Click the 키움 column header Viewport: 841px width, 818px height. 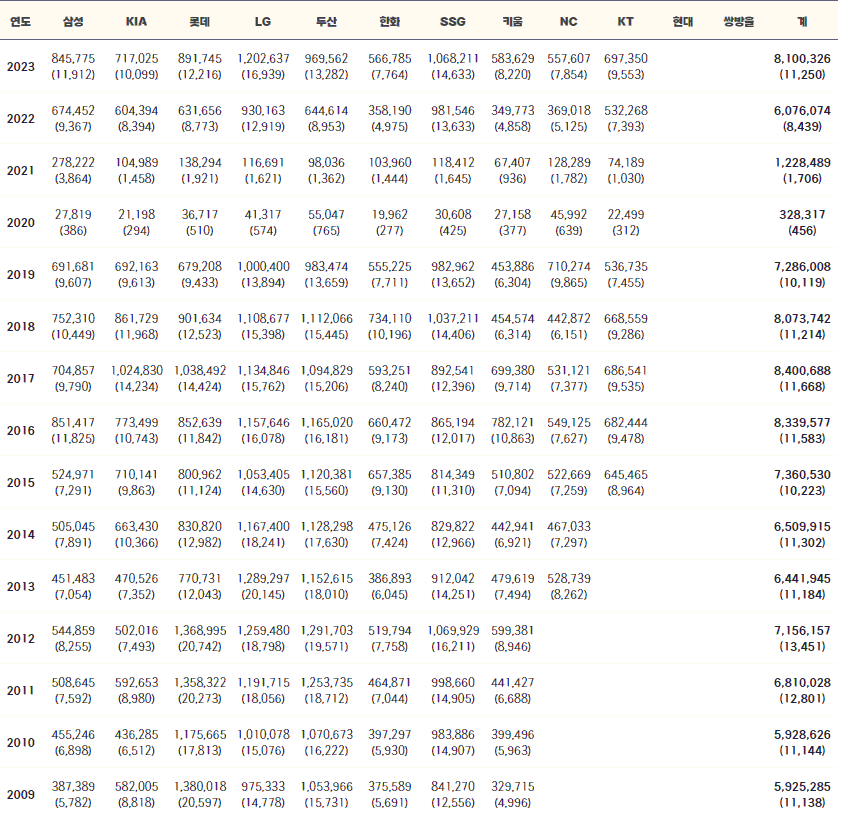(513, 21)
